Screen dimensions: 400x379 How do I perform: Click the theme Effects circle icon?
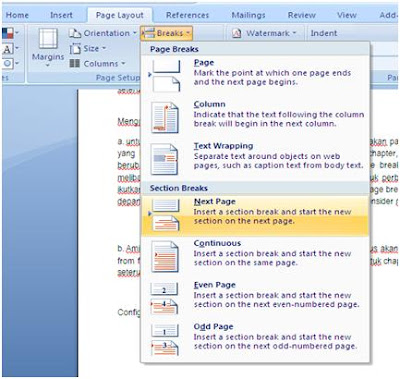(8, 63)
